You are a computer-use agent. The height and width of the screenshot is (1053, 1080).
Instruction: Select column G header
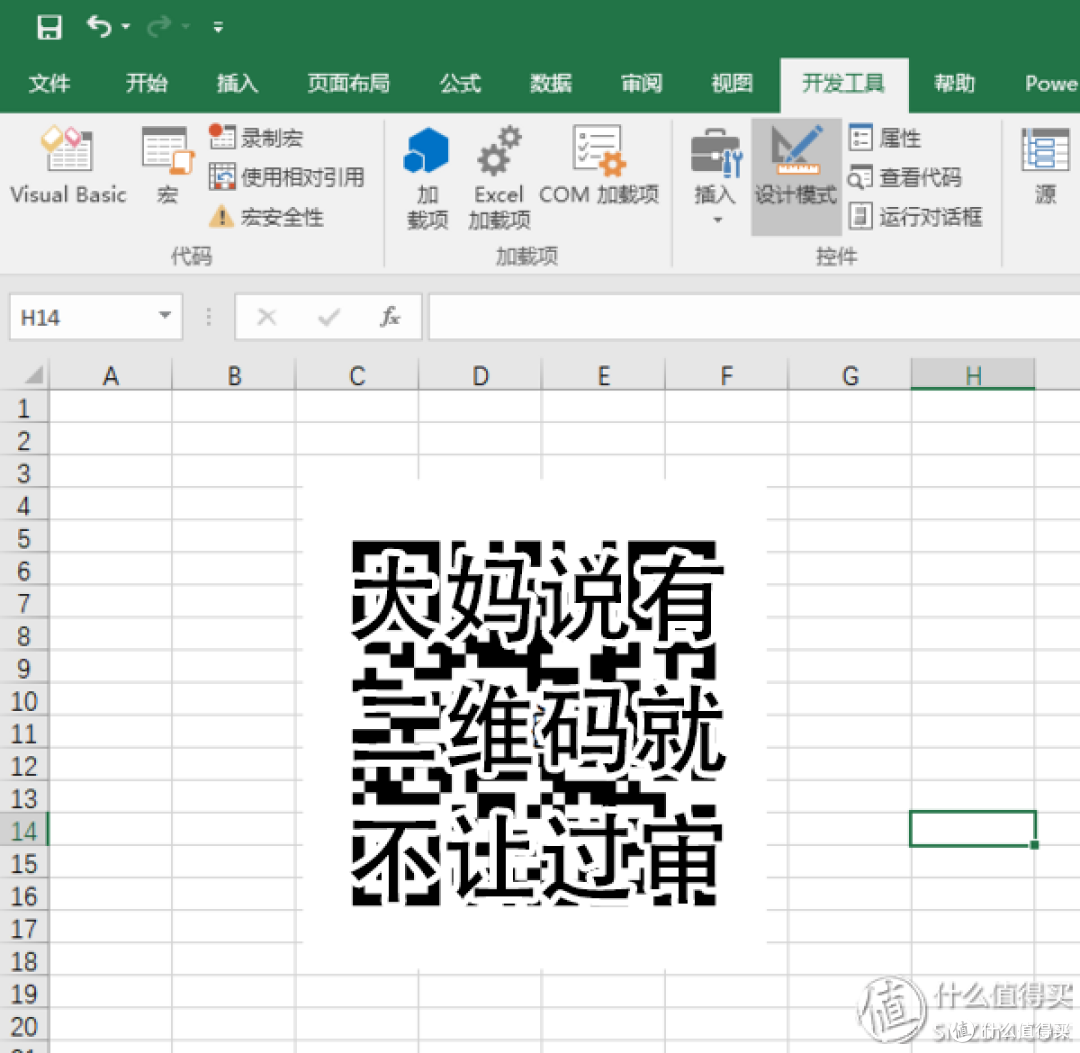coord(850,376)
